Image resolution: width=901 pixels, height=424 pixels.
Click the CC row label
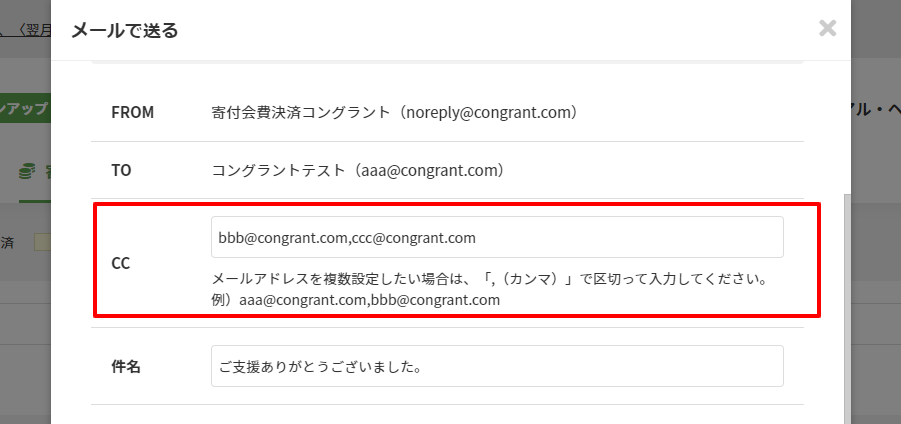click(121, 263)
